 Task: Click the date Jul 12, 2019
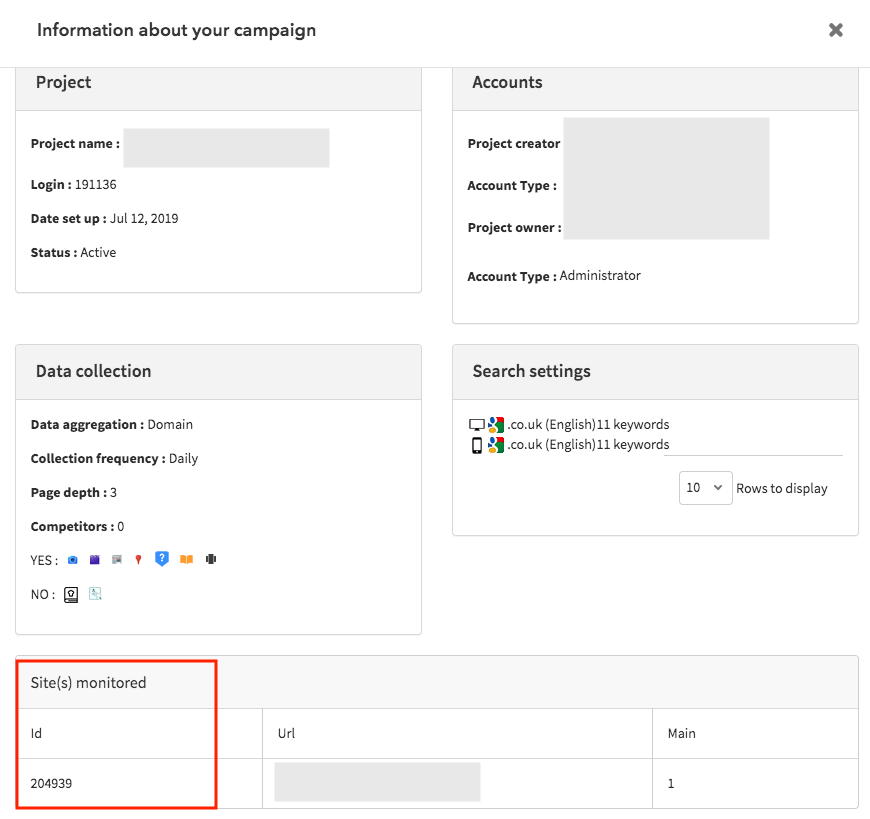click(x=144, y=219)
